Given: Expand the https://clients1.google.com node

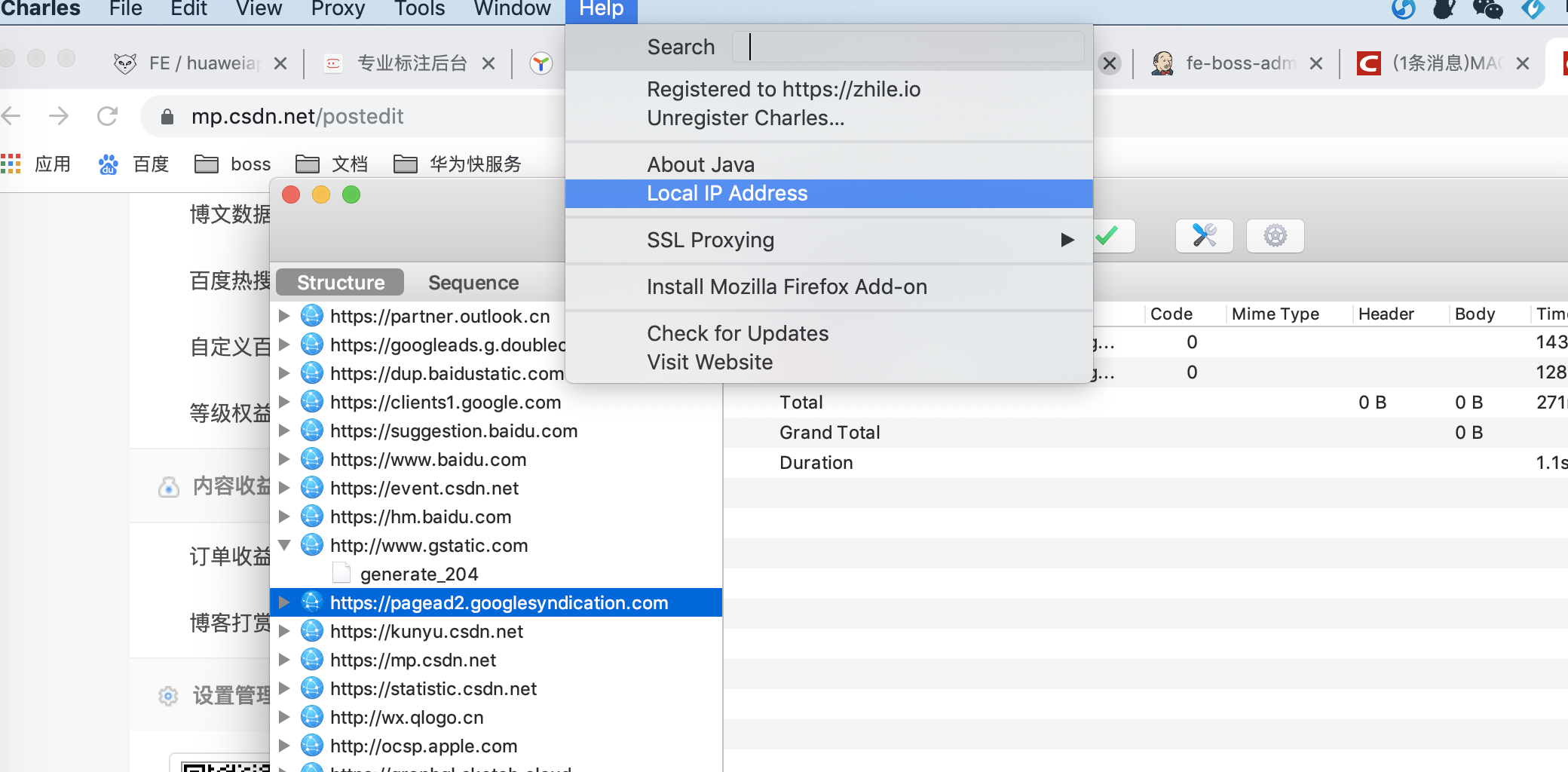Looking at the screenshot, I should pos(284,402).
